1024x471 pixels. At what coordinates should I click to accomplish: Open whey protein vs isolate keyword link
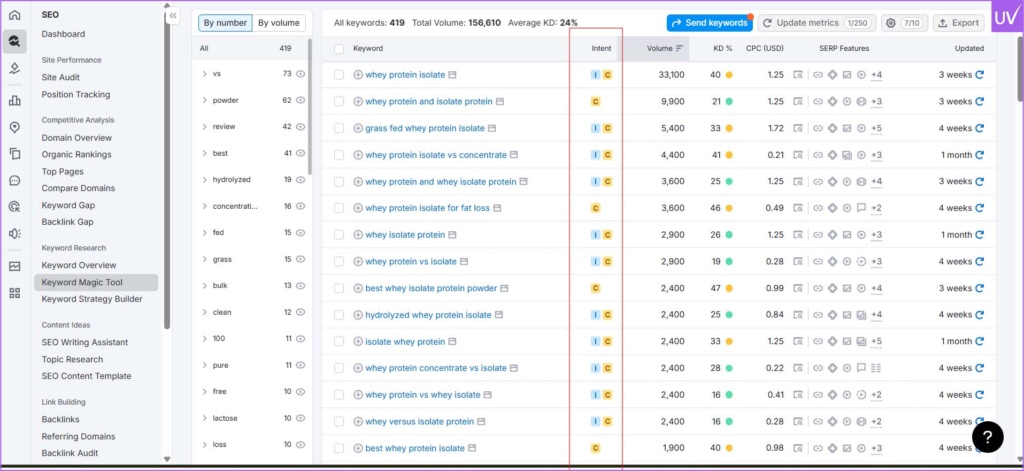pos(410,262)
